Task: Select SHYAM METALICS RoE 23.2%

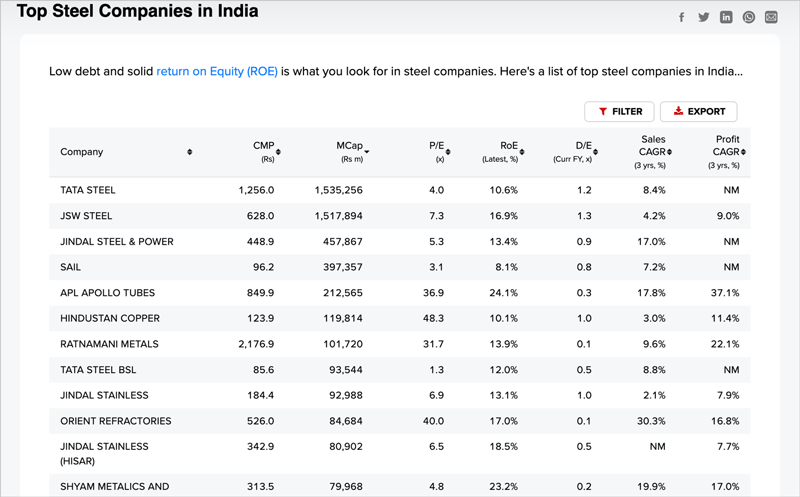Action: point(504,486)
